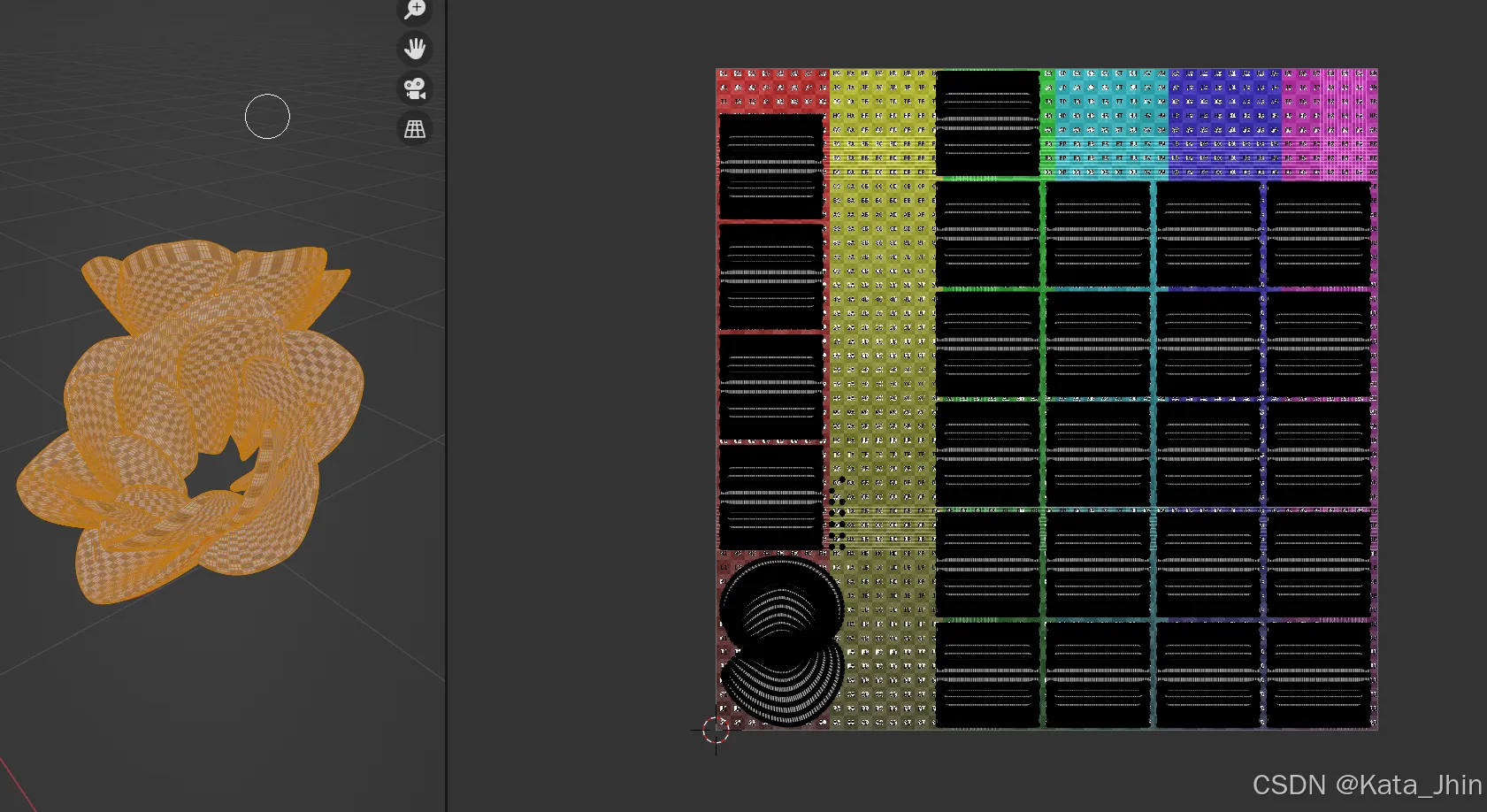Click the blue area of the color grid
1487x812 pixels.
tap(1225, 124)
